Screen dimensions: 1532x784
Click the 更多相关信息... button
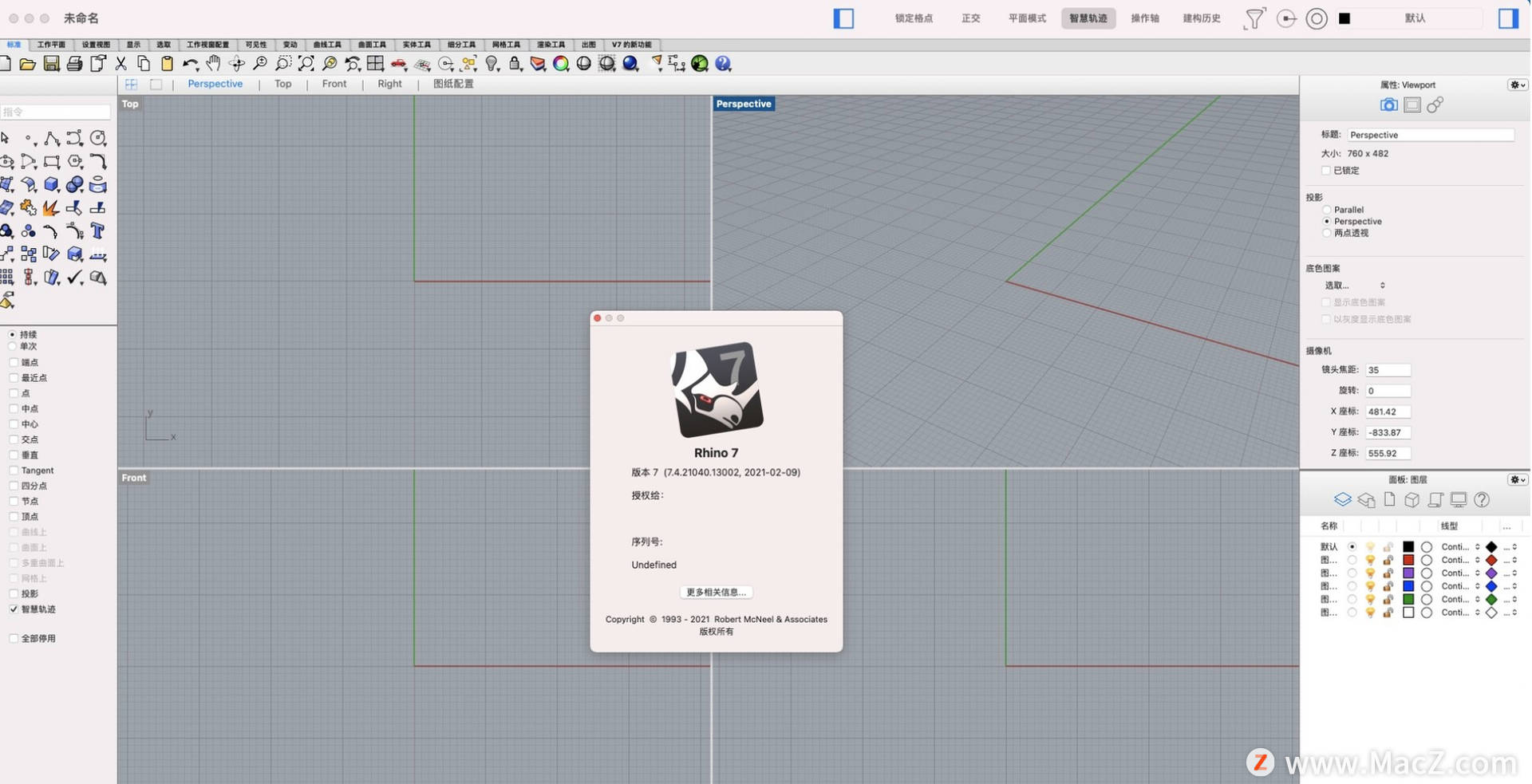(x=716, y=593)
